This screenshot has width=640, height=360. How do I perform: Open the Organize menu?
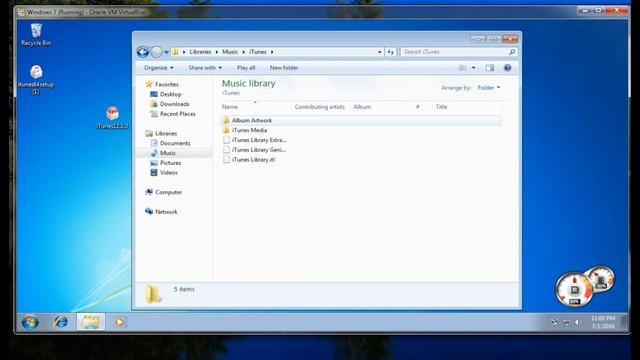click(x=158, y=68)
